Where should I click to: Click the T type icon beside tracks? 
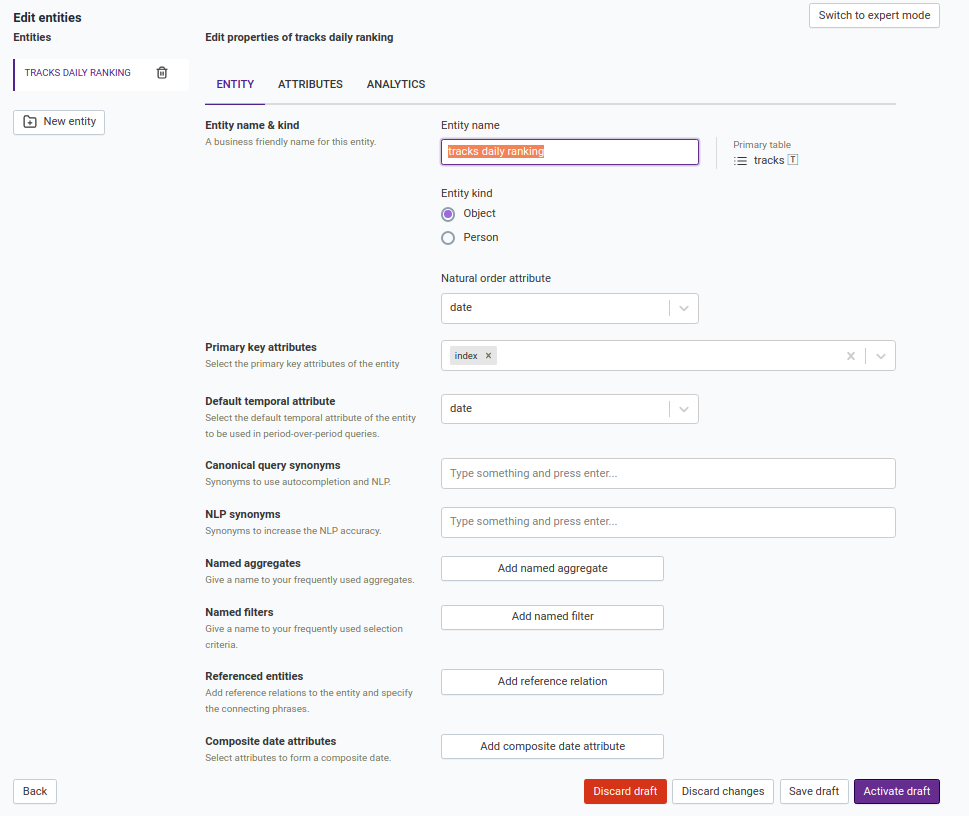coord(793,160)
